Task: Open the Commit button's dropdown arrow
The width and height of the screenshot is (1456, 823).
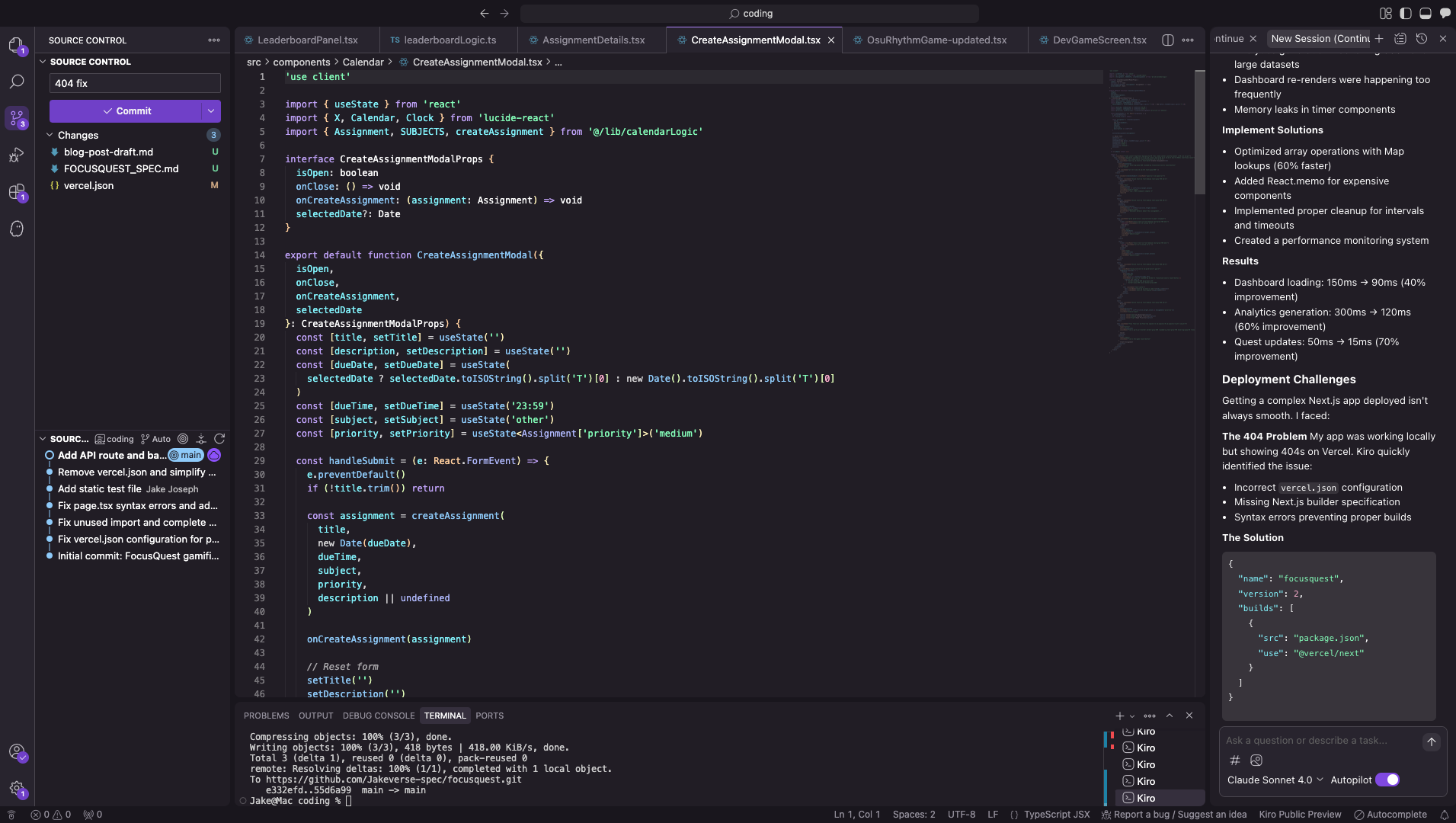Action: coord(211,111)
